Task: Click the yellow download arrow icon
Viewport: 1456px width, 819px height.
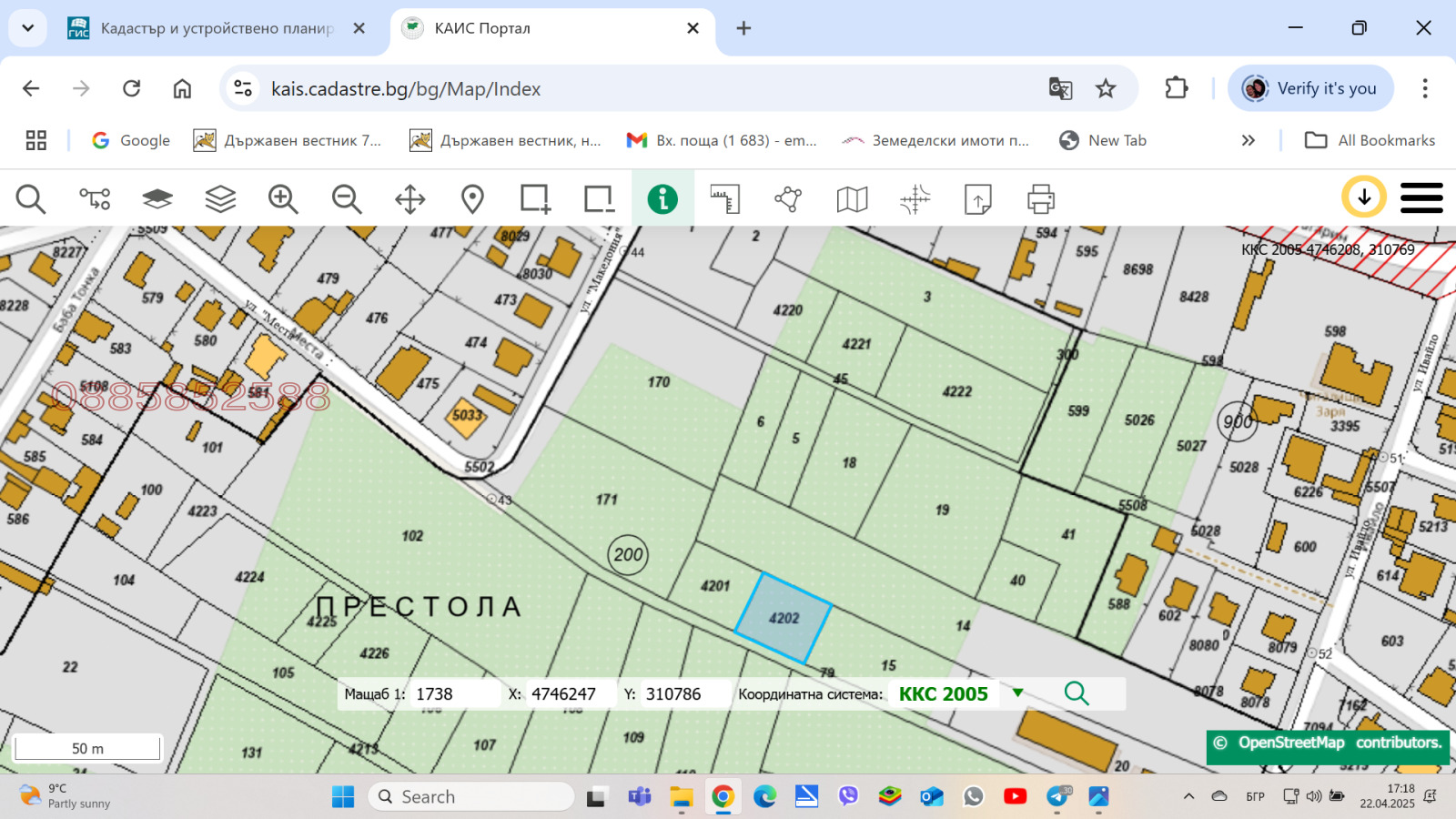Action: (1362, 197)
